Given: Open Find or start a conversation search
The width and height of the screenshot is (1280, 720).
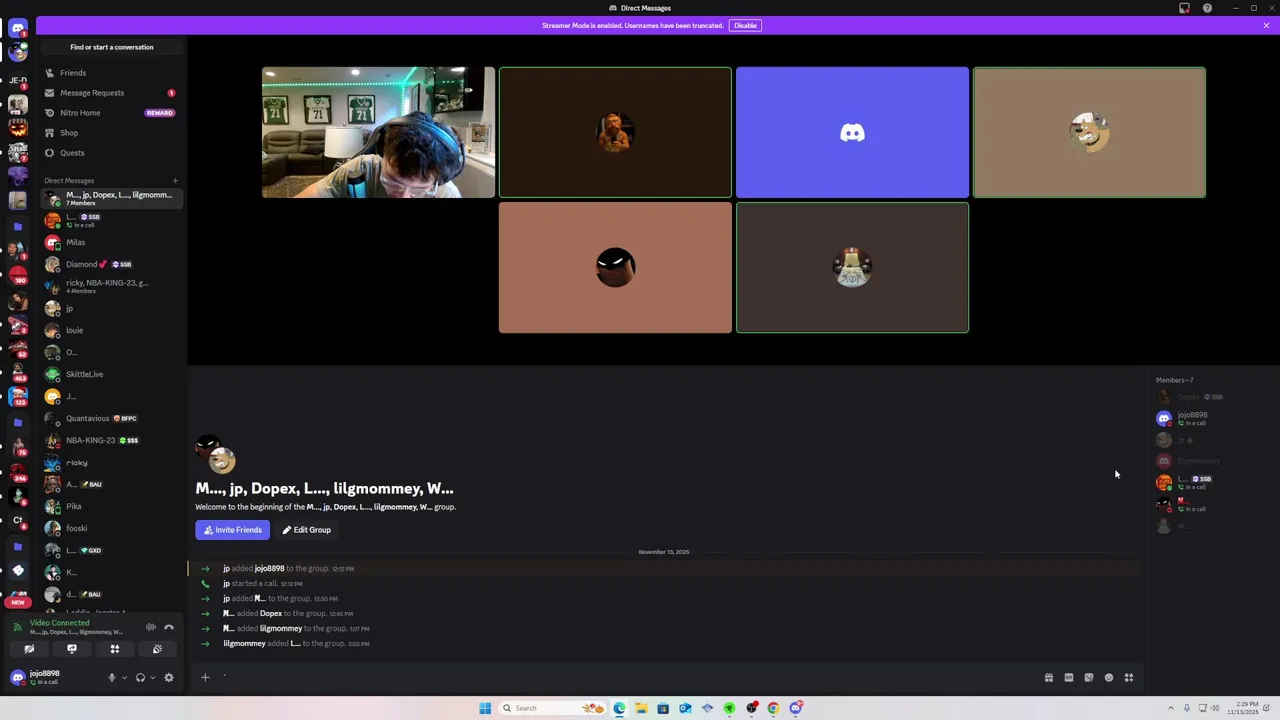Looking at the screenshot, I should pos(112,47).
